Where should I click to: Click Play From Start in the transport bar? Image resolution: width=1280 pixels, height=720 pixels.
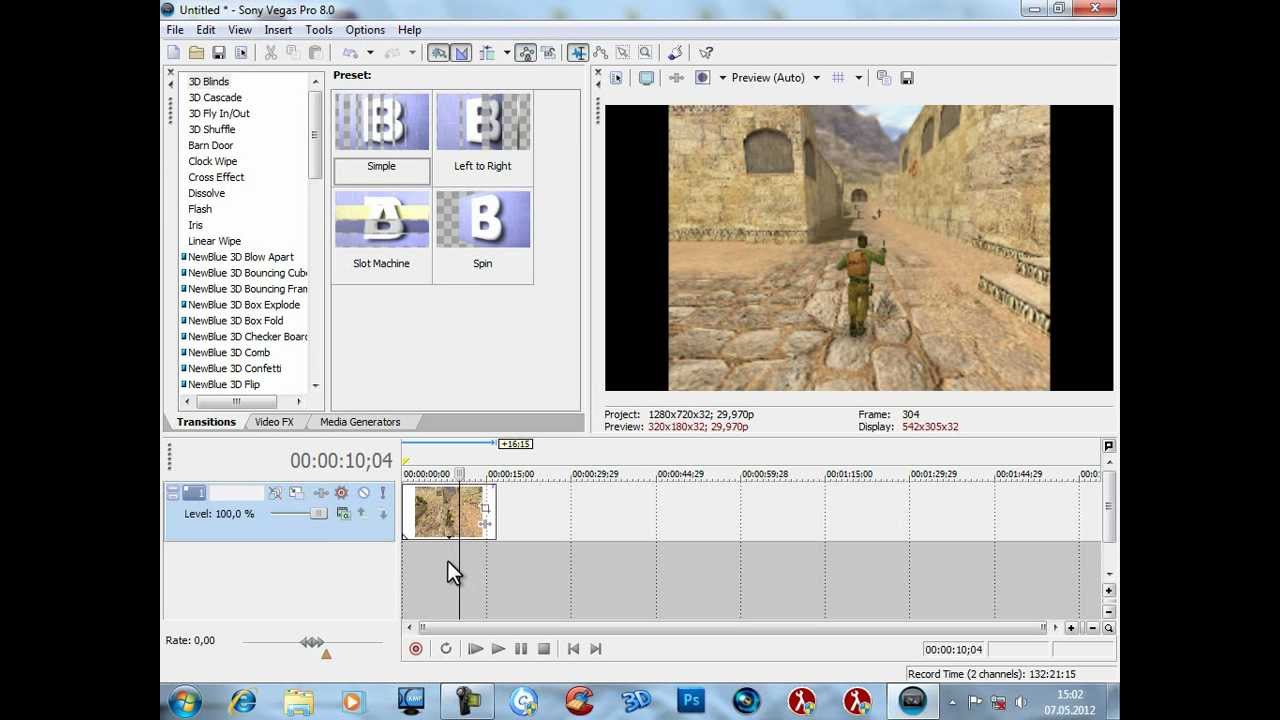[x=475, y=649]
